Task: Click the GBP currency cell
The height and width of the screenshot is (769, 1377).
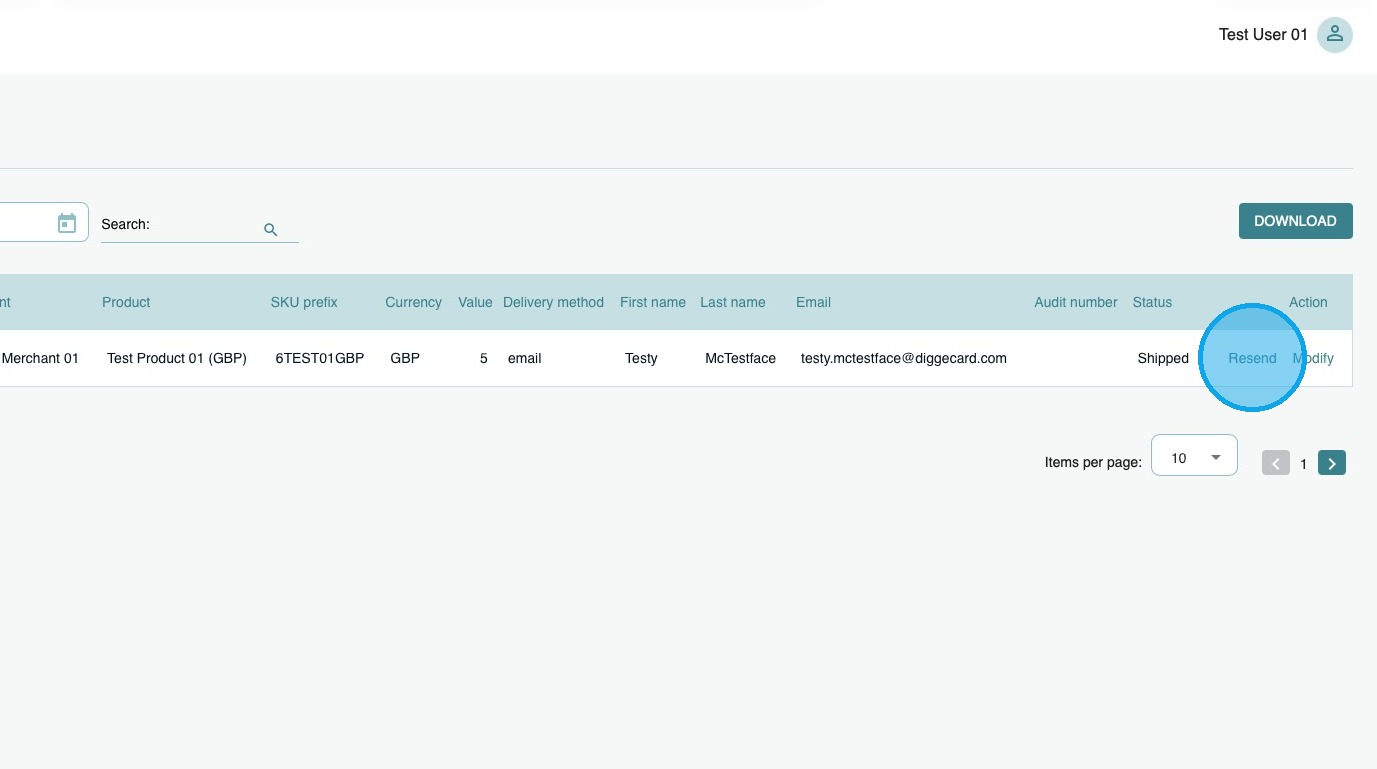Action: (405, 358)
